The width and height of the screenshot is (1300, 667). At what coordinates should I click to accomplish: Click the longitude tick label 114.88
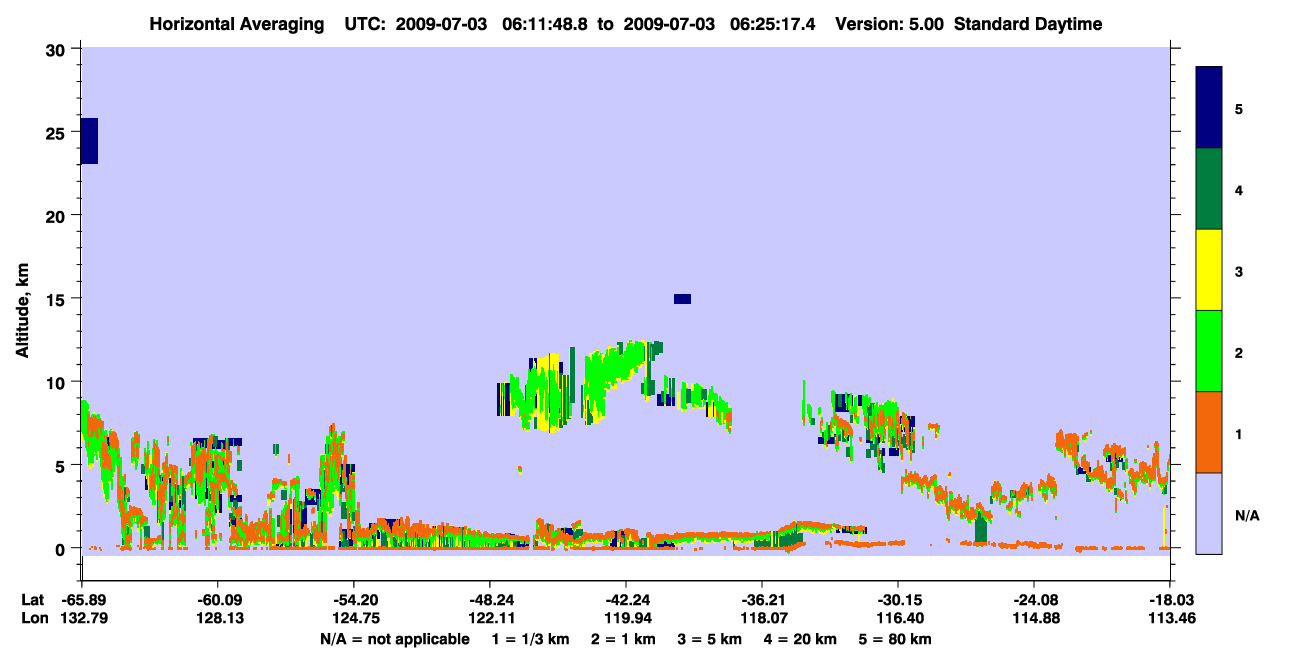click(x=1034, y=619)
